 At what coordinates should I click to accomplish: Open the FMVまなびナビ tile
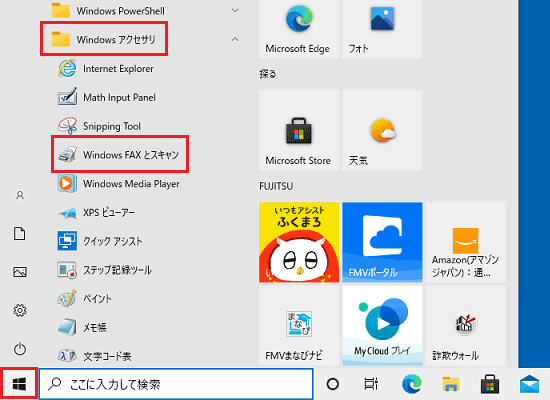pyautogui.click(x=299, y=326)
